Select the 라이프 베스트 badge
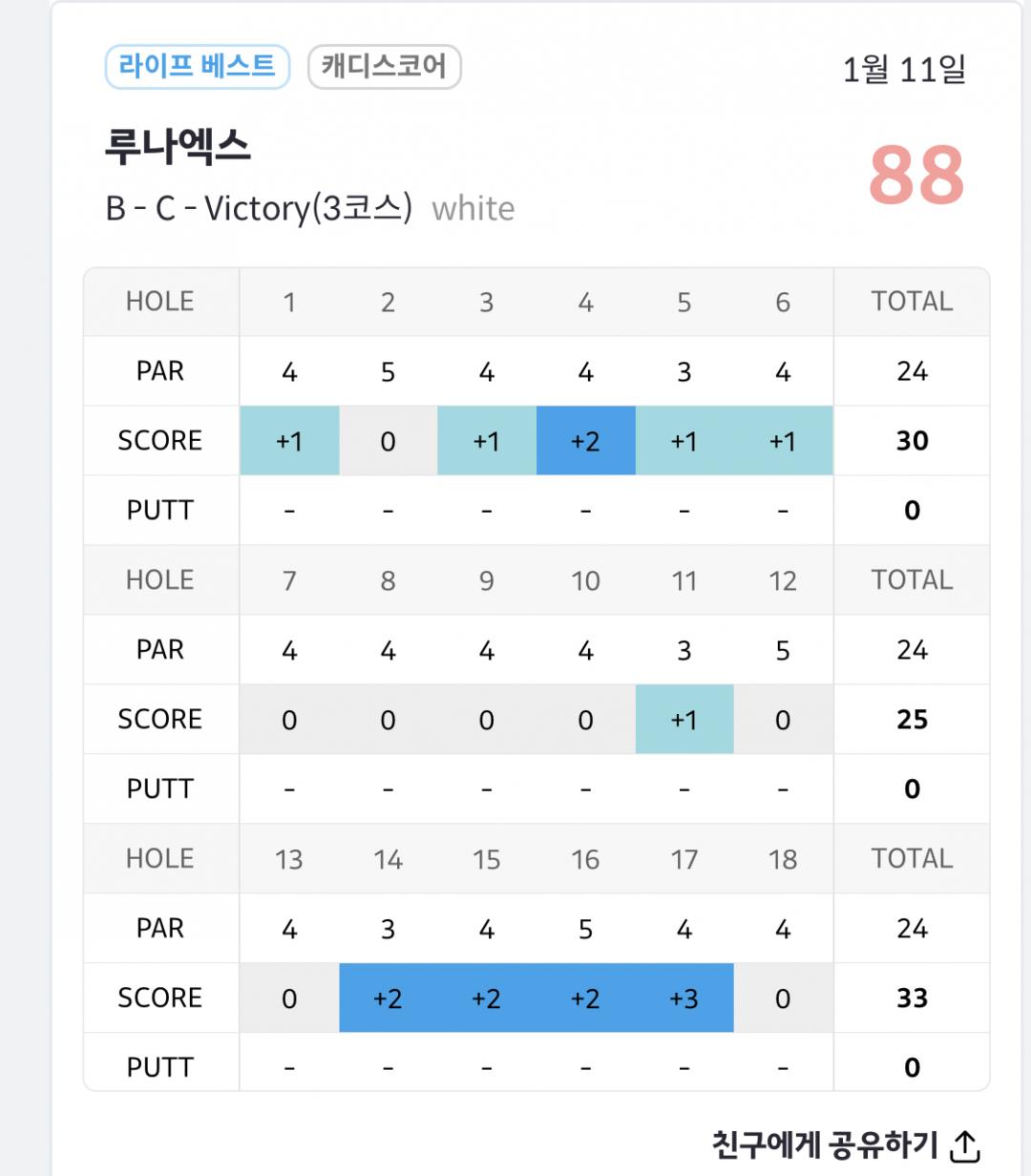This screenshot has width=1031, height=1176. click(197, 66)
